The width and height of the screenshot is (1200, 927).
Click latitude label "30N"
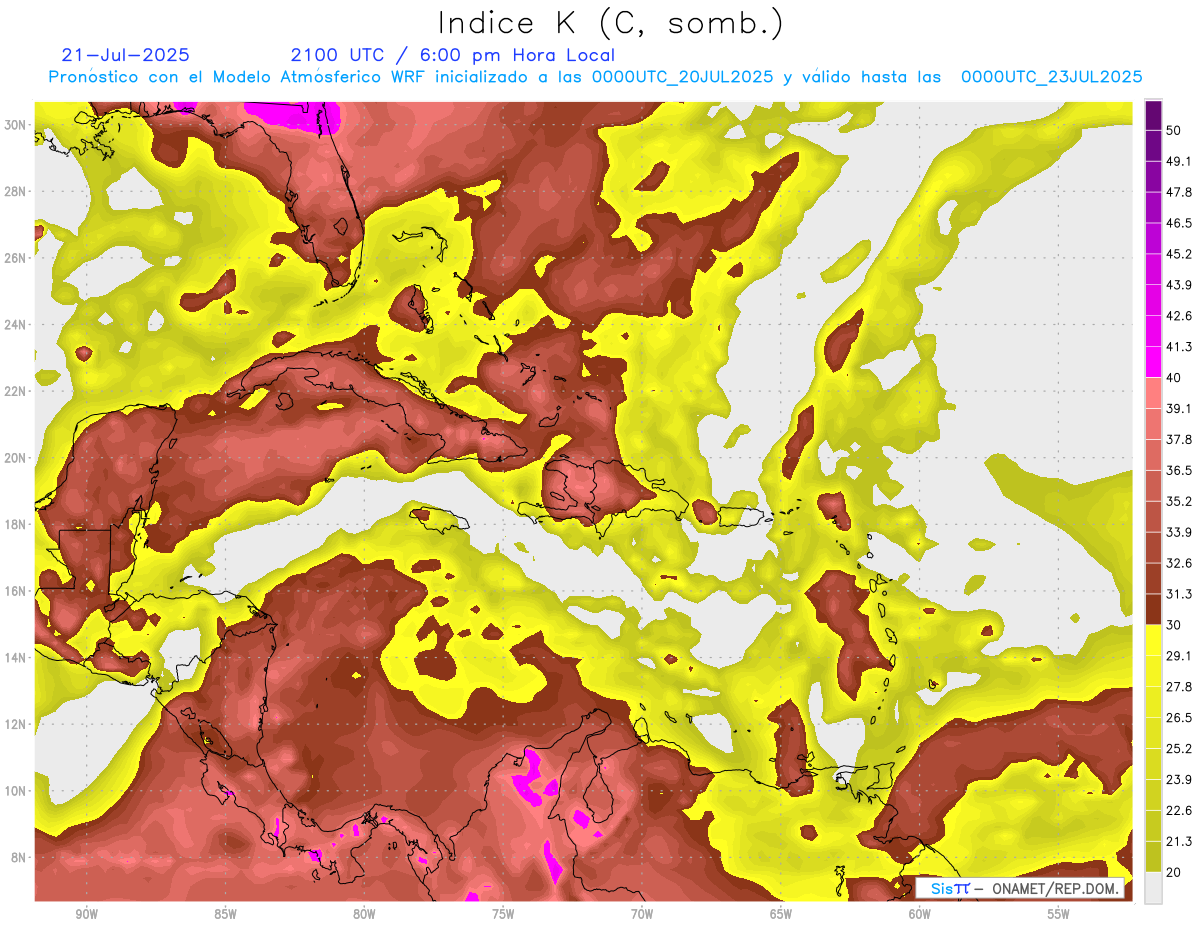[15, 124]
